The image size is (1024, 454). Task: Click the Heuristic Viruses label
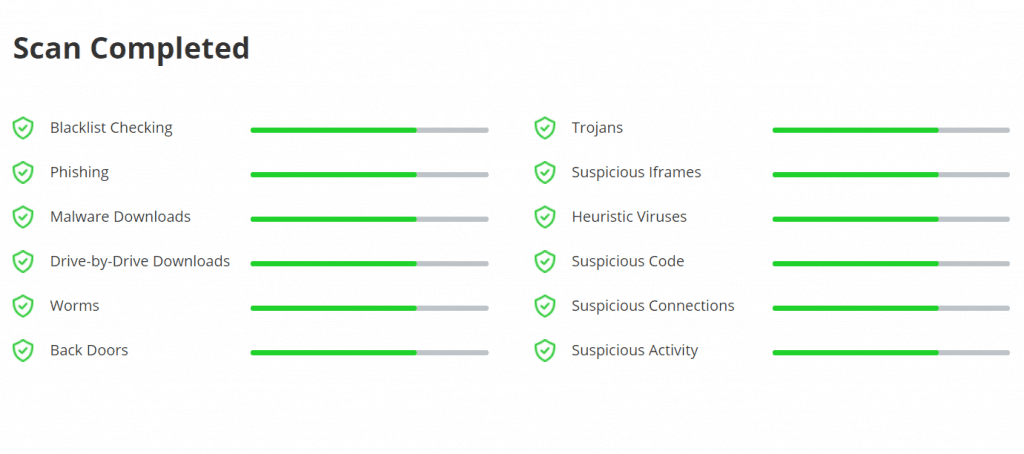point(629,217)
